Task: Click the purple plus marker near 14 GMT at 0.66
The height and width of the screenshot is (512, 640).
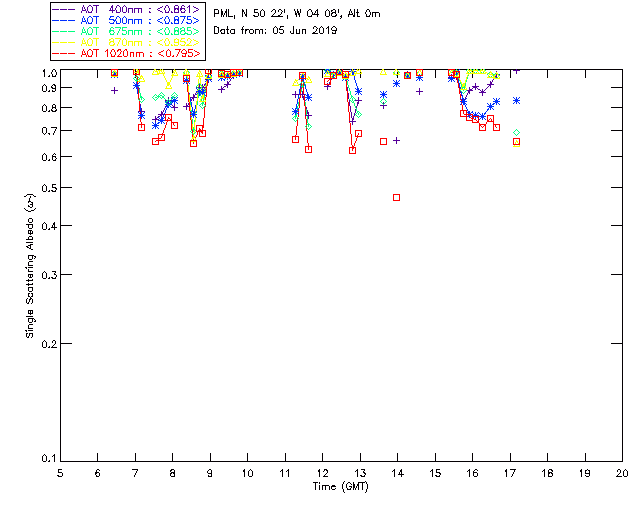Action: tap(397, 141)
